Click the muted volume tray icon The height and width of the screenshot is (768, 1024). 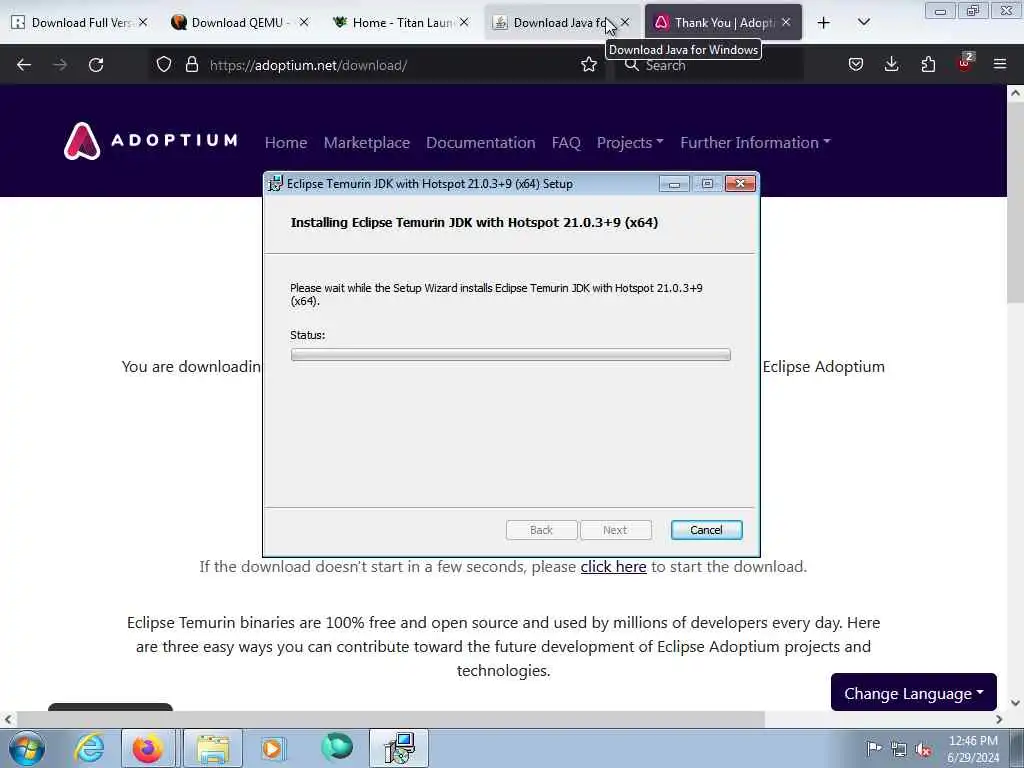923,749
